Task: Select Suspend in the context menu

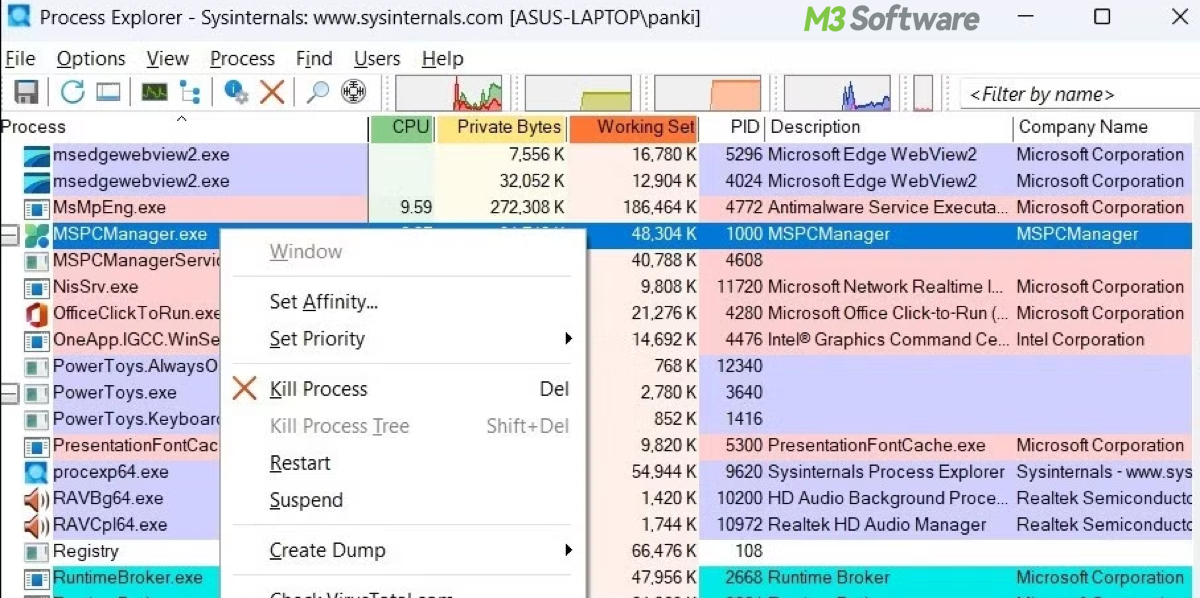Action: pos(402,500)
